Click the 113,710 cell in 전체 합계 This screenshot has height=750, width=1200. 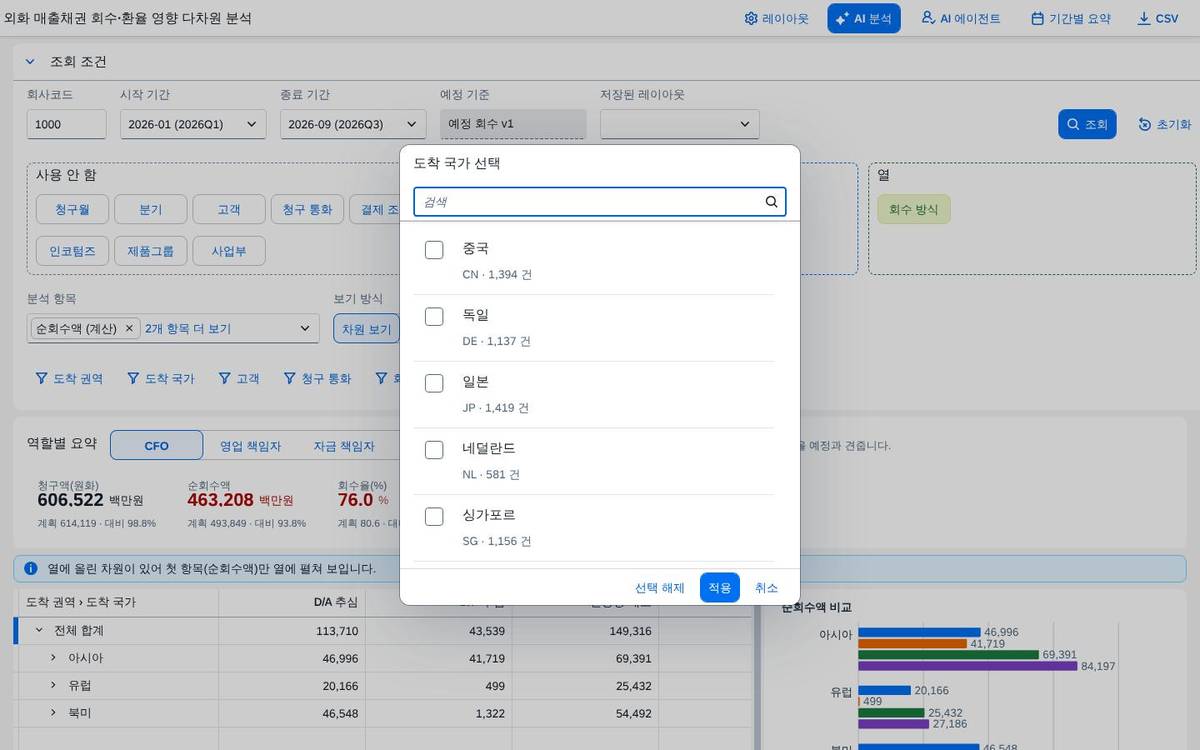(291, 631)
